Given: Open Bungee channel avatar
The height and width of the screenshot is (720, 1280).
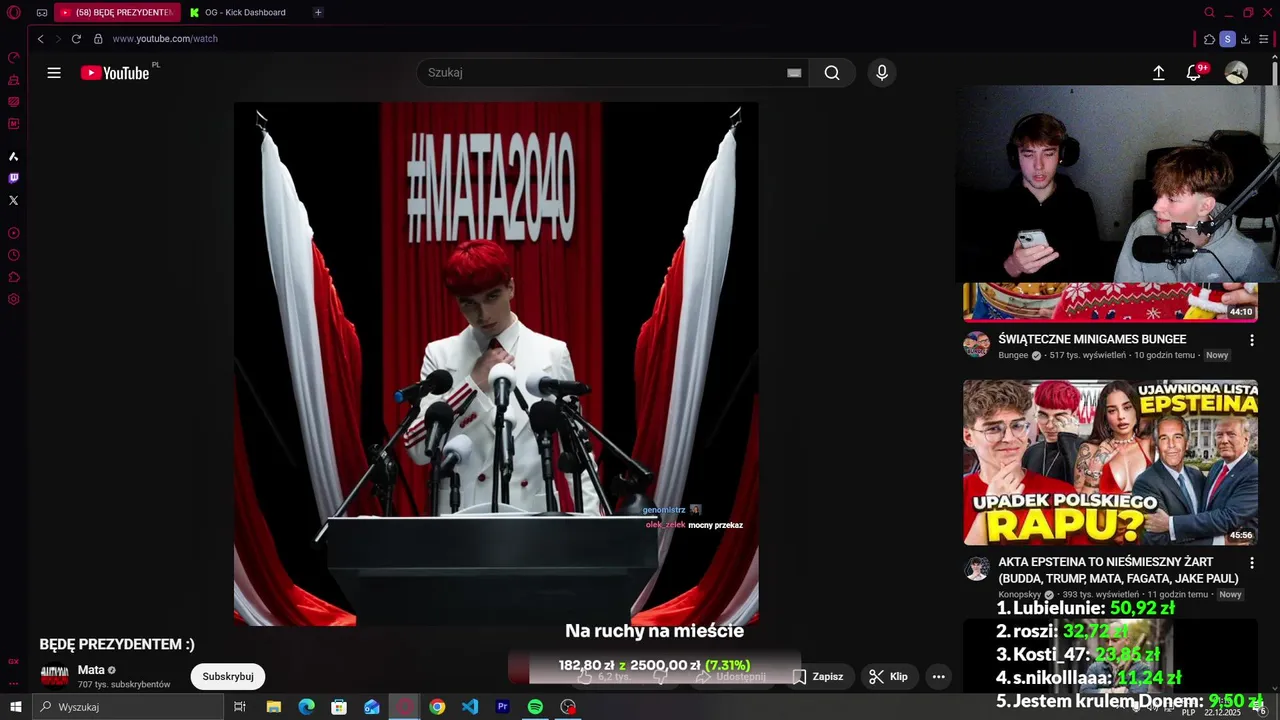Looking at the screenshot, I should point(976,345).
